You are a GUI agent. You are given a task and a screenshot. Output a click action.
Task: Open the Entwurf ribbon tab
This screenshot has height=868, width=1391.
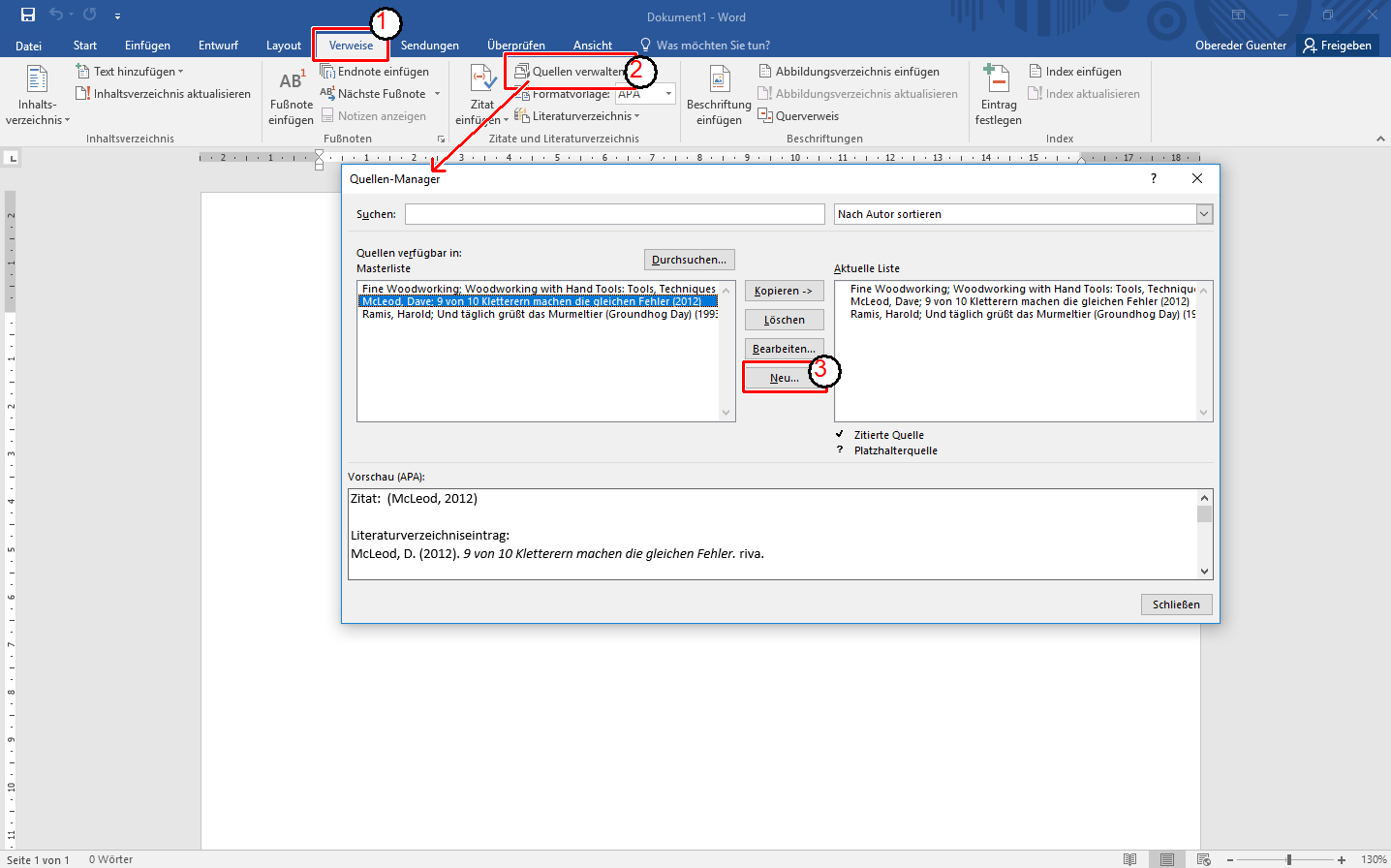[x=218, y=46]
